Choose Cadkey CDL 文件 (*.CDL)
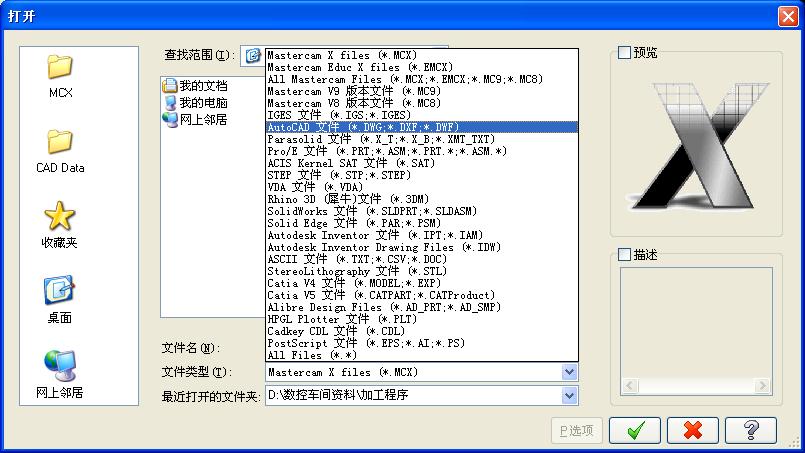This screenshot has width=805, height=453. coord(422,331)
